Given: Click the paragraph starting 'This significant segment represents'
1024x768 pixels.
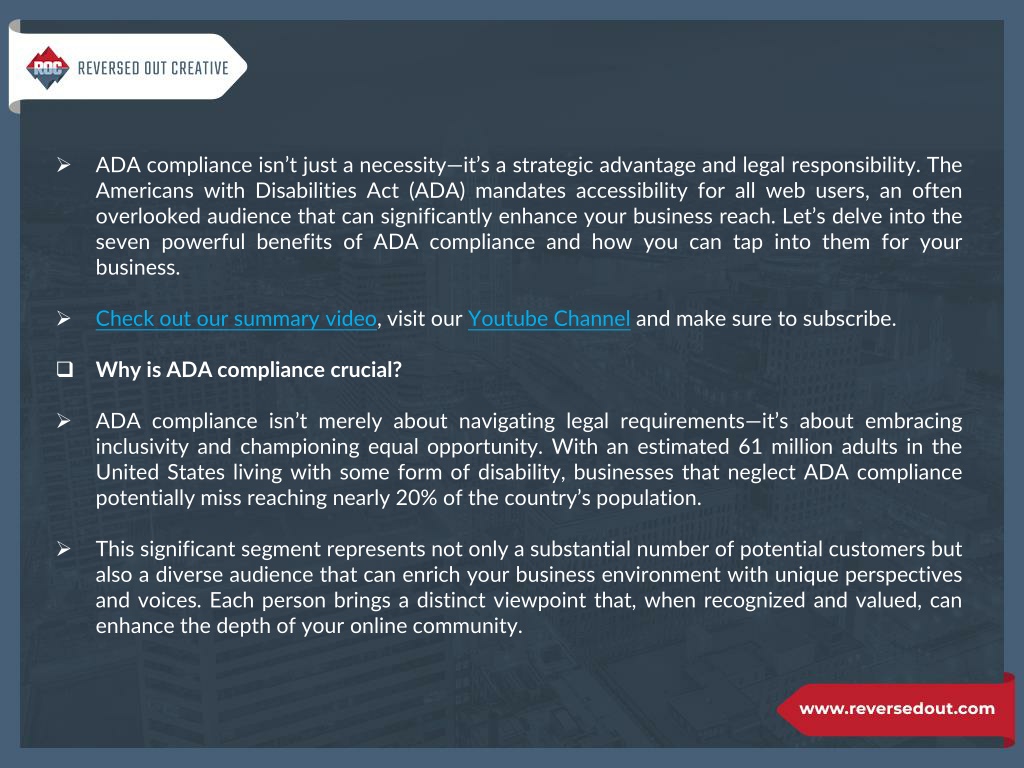Looking at the screenshot, I should pyautogui.click(x=528, y=587).
